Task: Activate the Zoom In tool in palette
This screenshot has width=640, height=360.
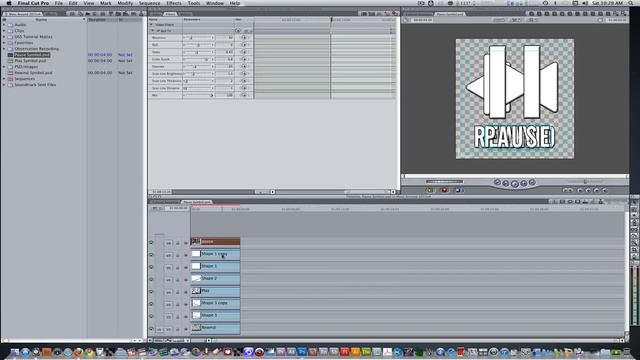Action: click(x=634, y=243)
